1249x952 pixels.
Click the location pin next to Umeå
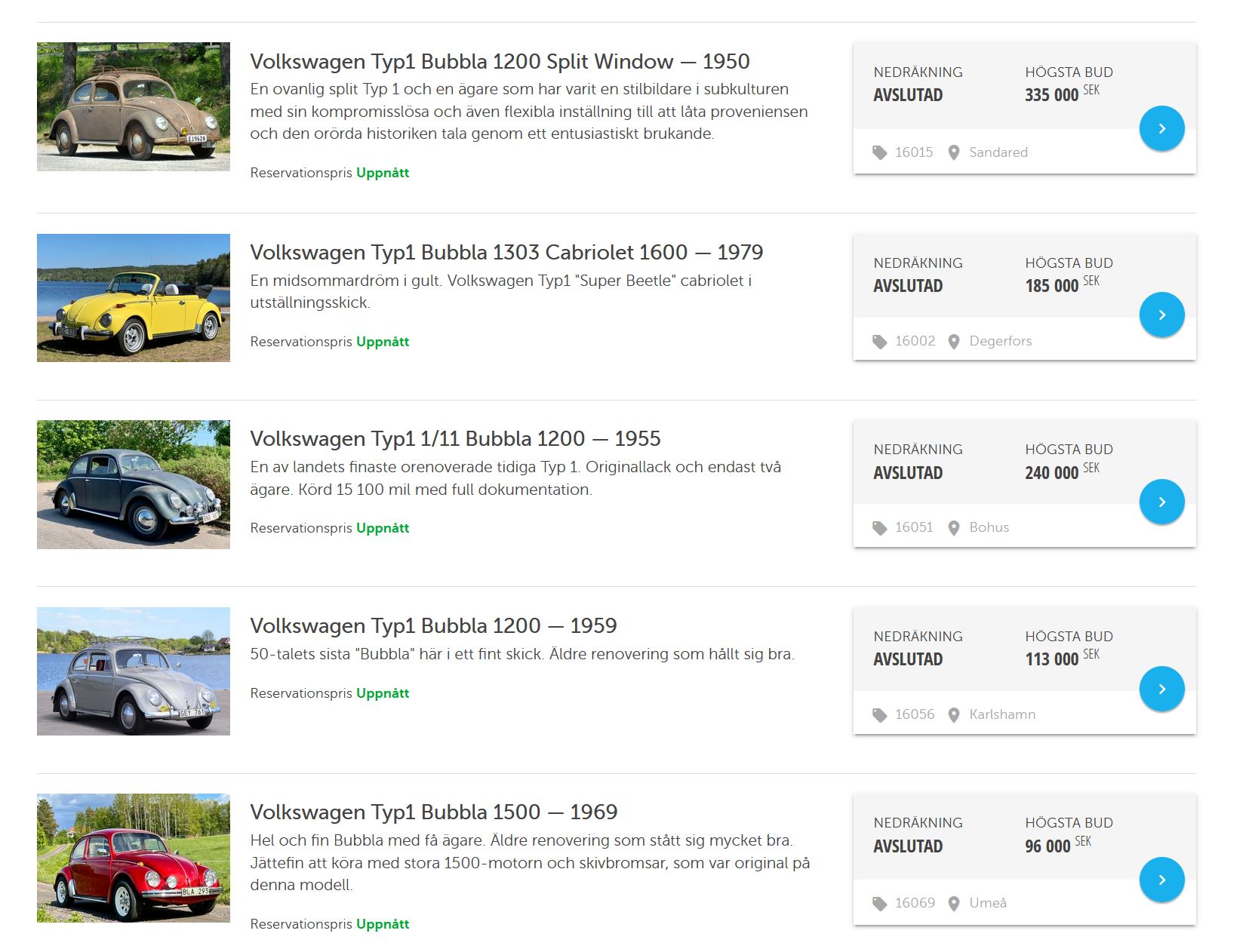pos(954,904)
